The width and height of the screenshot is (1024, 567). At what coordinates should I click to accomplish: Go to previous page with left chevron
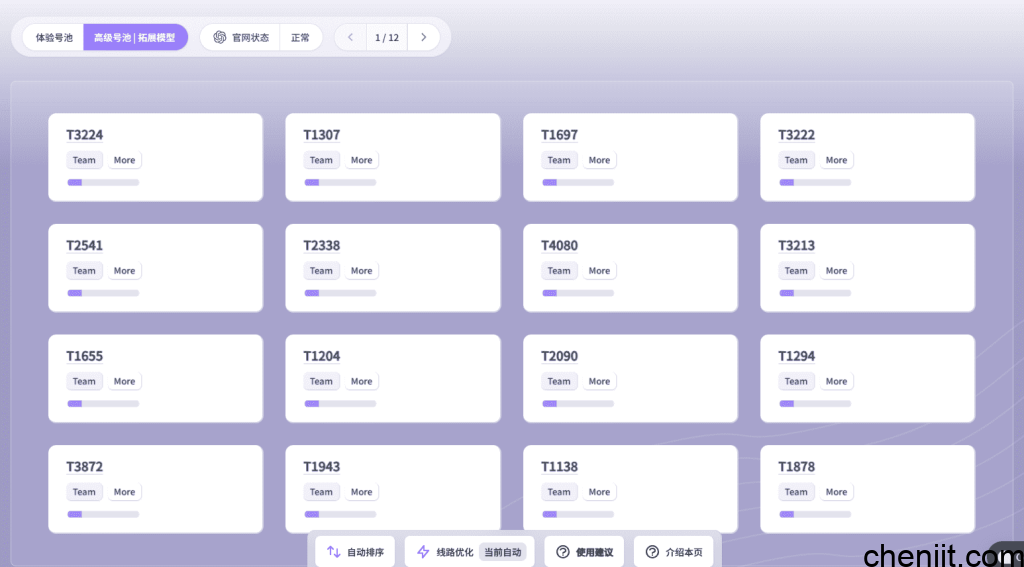350,38
